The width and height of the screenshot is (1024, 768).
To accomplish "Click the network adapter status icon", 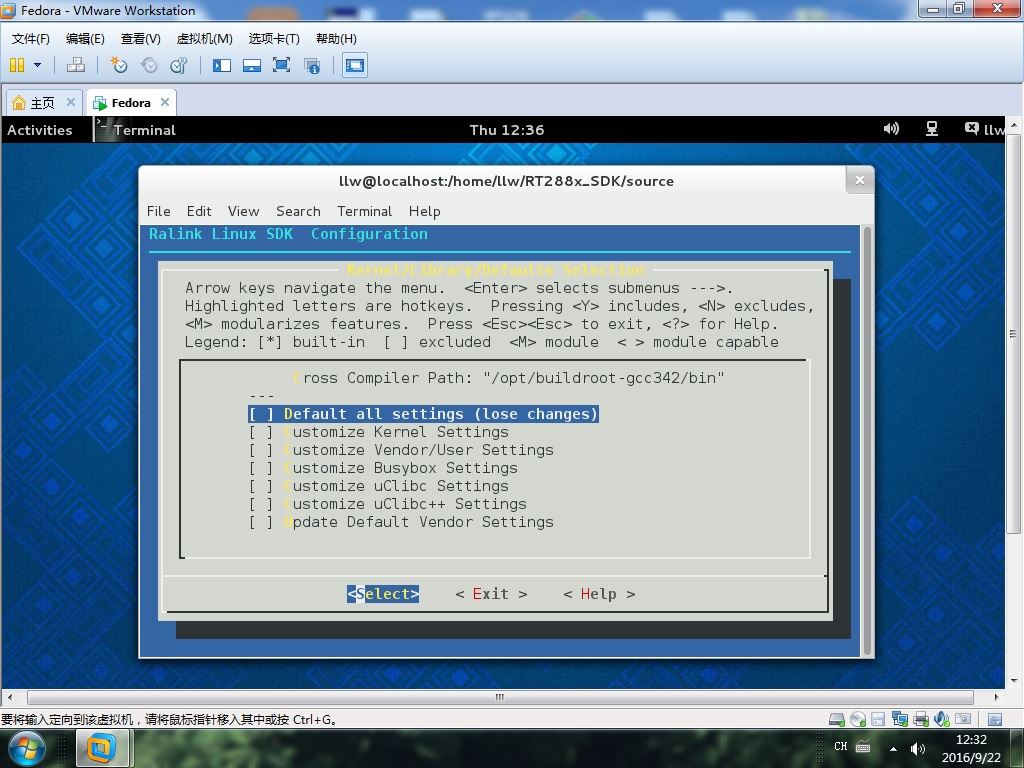I will (x=899, y=720).
